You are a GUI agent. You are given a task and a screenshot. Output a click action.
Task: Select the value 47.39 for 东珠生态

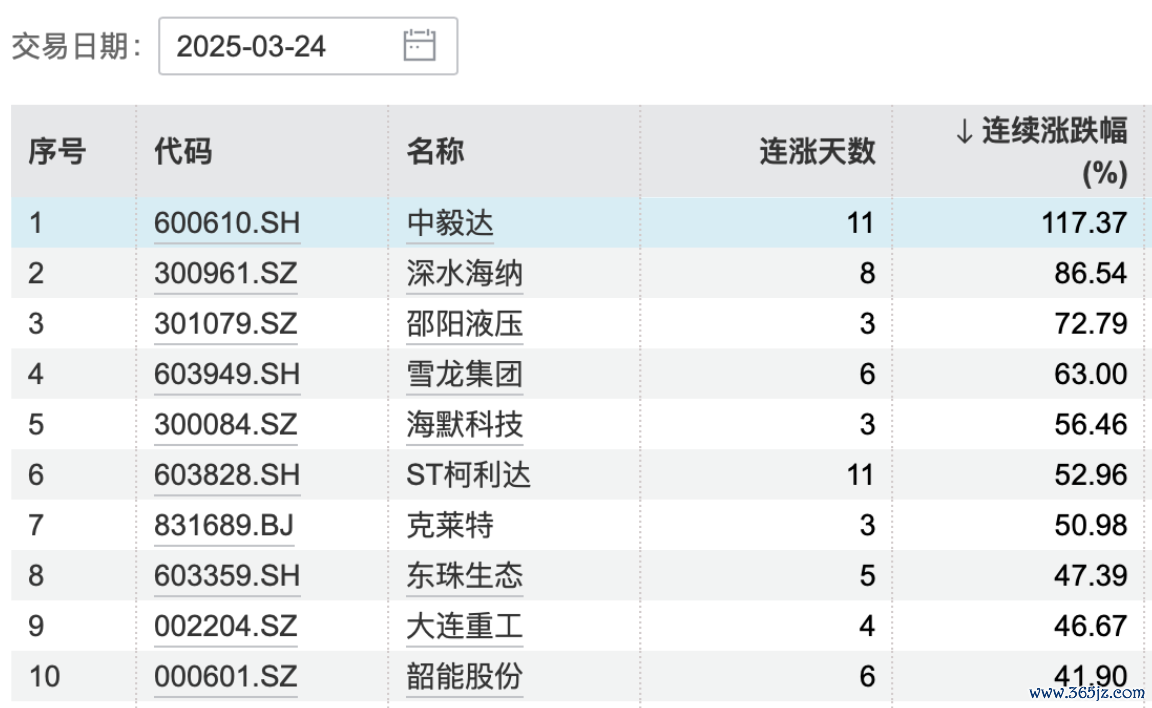tap(1091, 575)
